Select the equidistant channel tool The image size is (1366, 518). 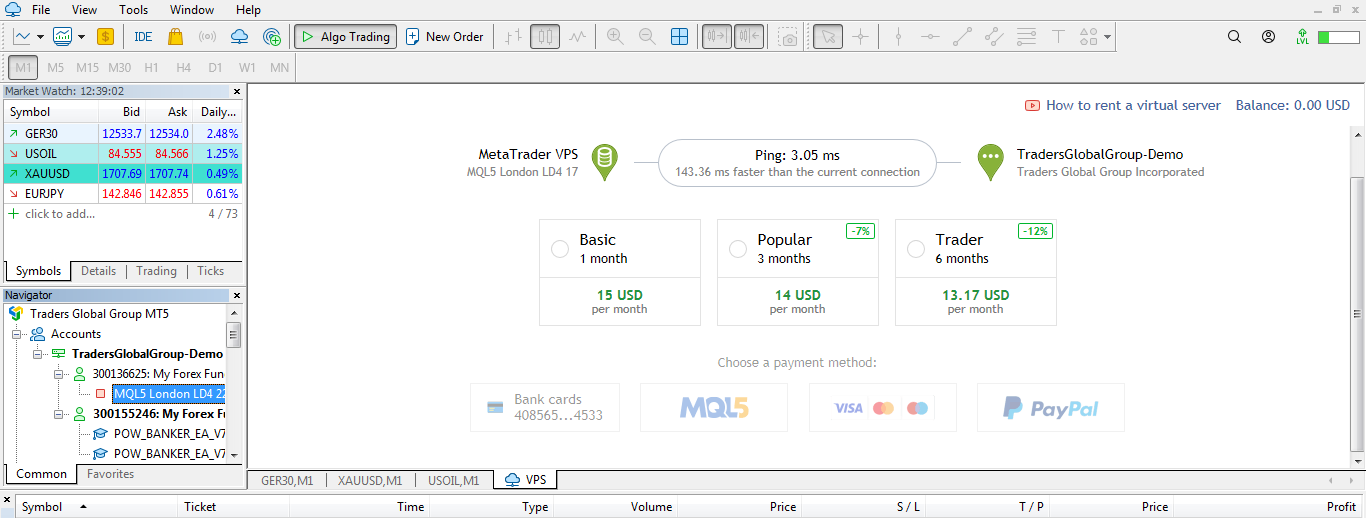pos(994,37)
